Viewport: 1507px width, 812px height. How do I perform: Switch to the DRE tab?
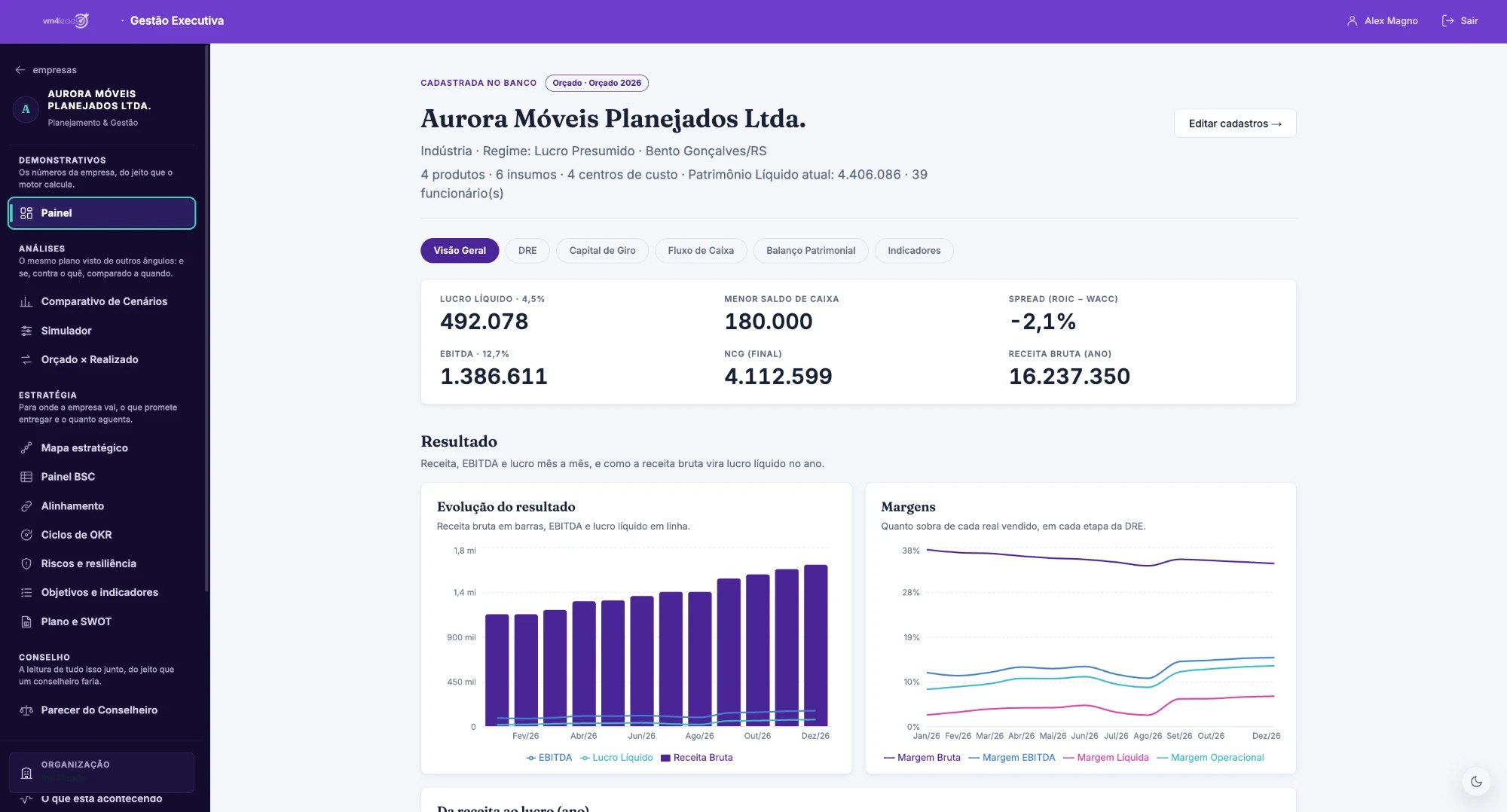(x=527, y=251)
